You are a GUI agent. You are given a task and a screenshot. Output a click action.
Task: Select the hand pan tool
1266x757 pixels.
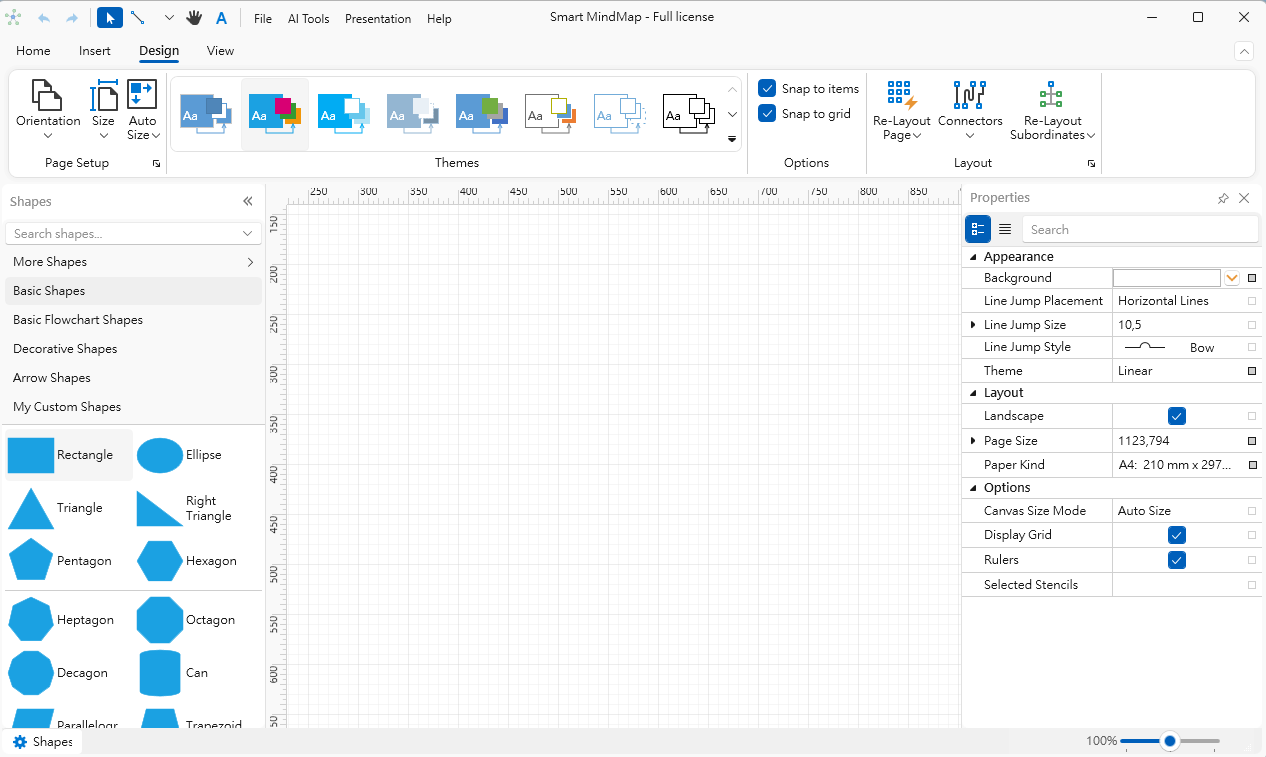tap(194, 18)
